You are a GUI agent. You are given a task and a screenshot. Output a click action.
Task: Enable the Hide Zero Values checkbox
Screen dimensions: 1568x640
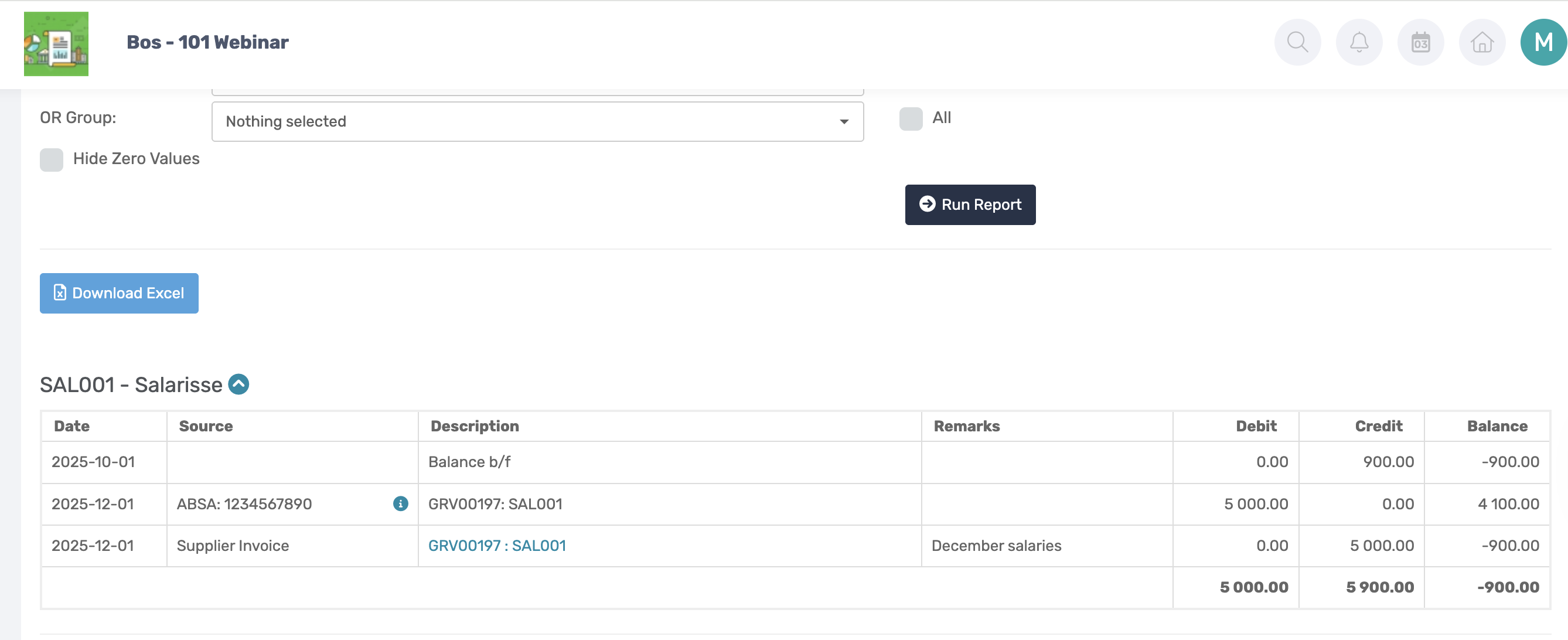point(52,159)
